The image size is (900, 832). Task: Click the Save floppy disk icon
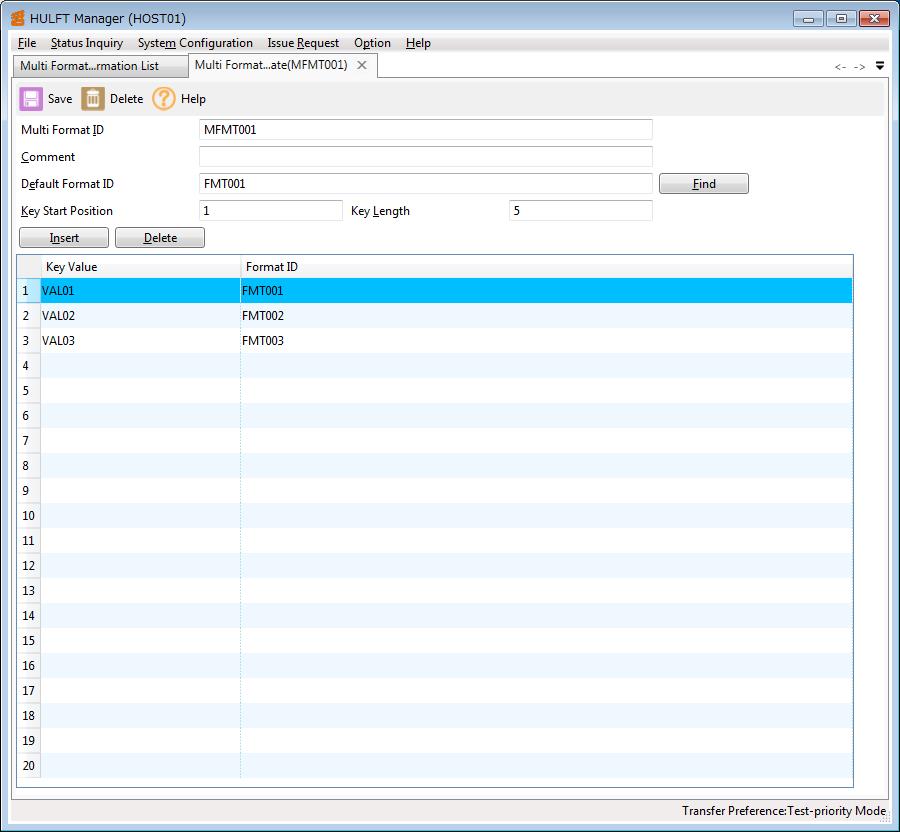pos(31,99)
